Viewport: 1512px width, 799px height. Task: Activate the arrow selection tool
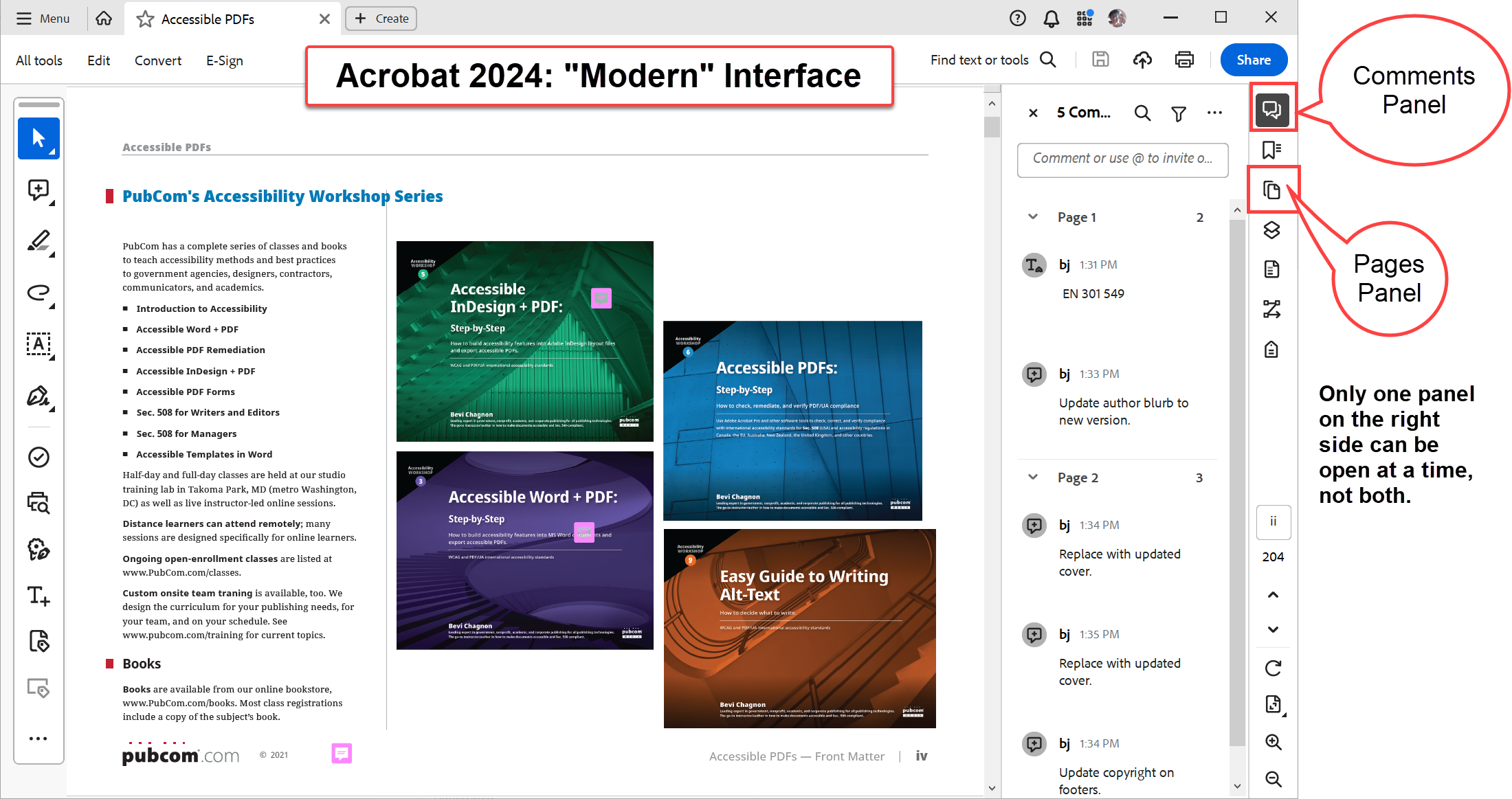pyautogui.click(x=38, y=138)
